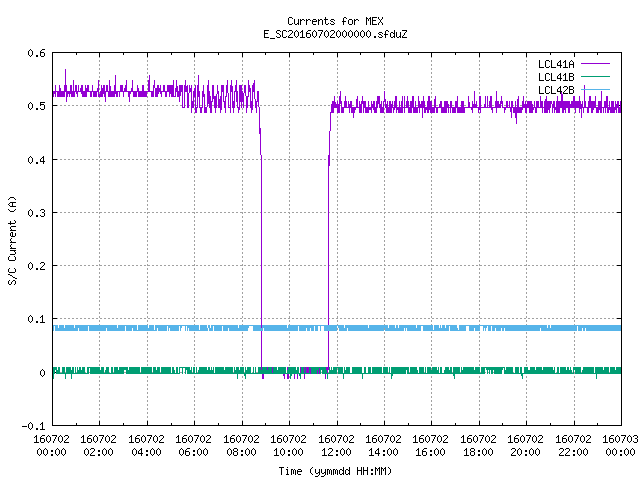The height and width of the screenshot is (480, 640).
Task: Click the x-axis tick '160702 12:00'
Action: [336, 446]
